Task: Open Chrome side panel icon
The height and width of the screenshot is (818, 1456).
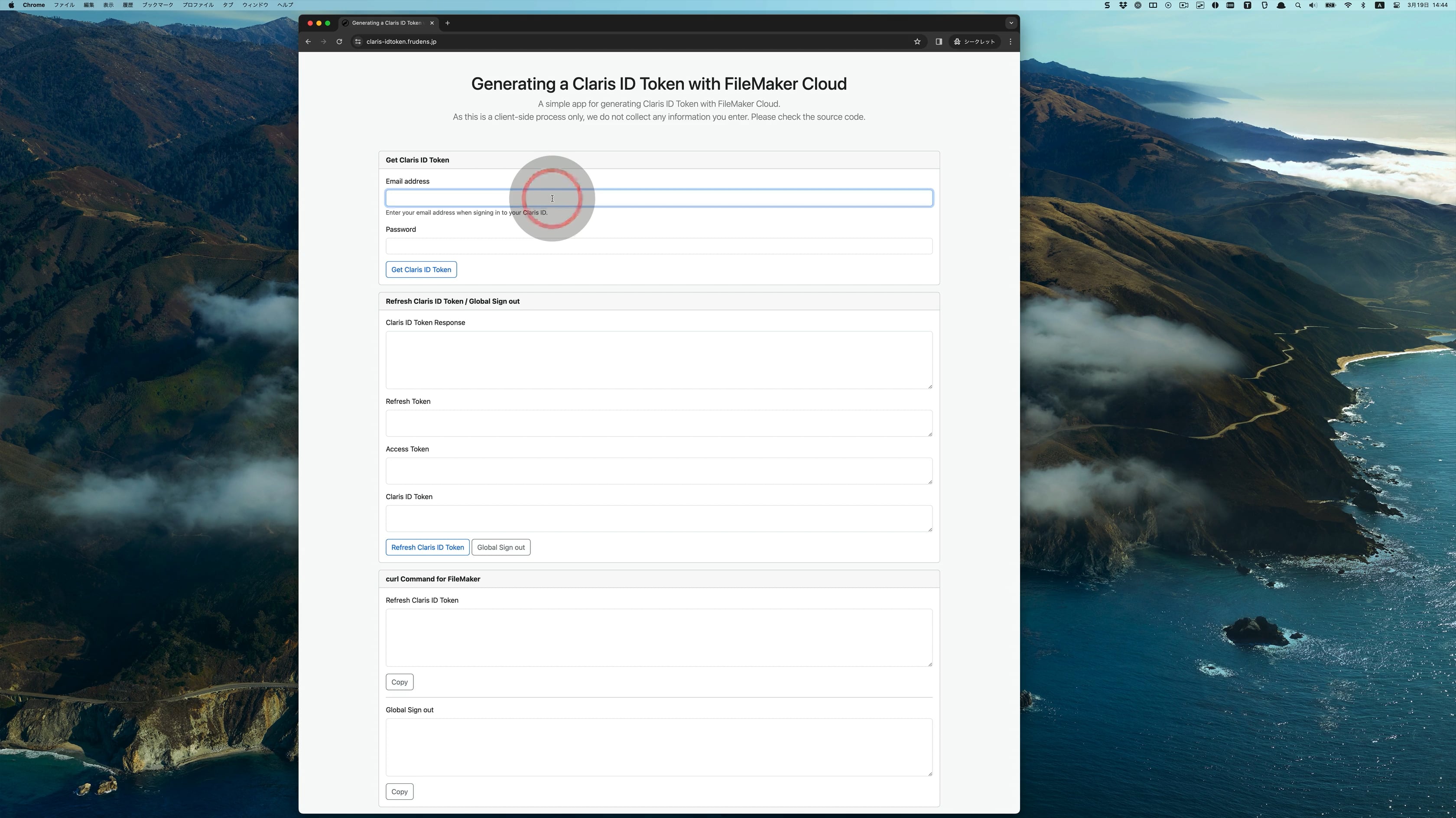Action: [938, 41]
